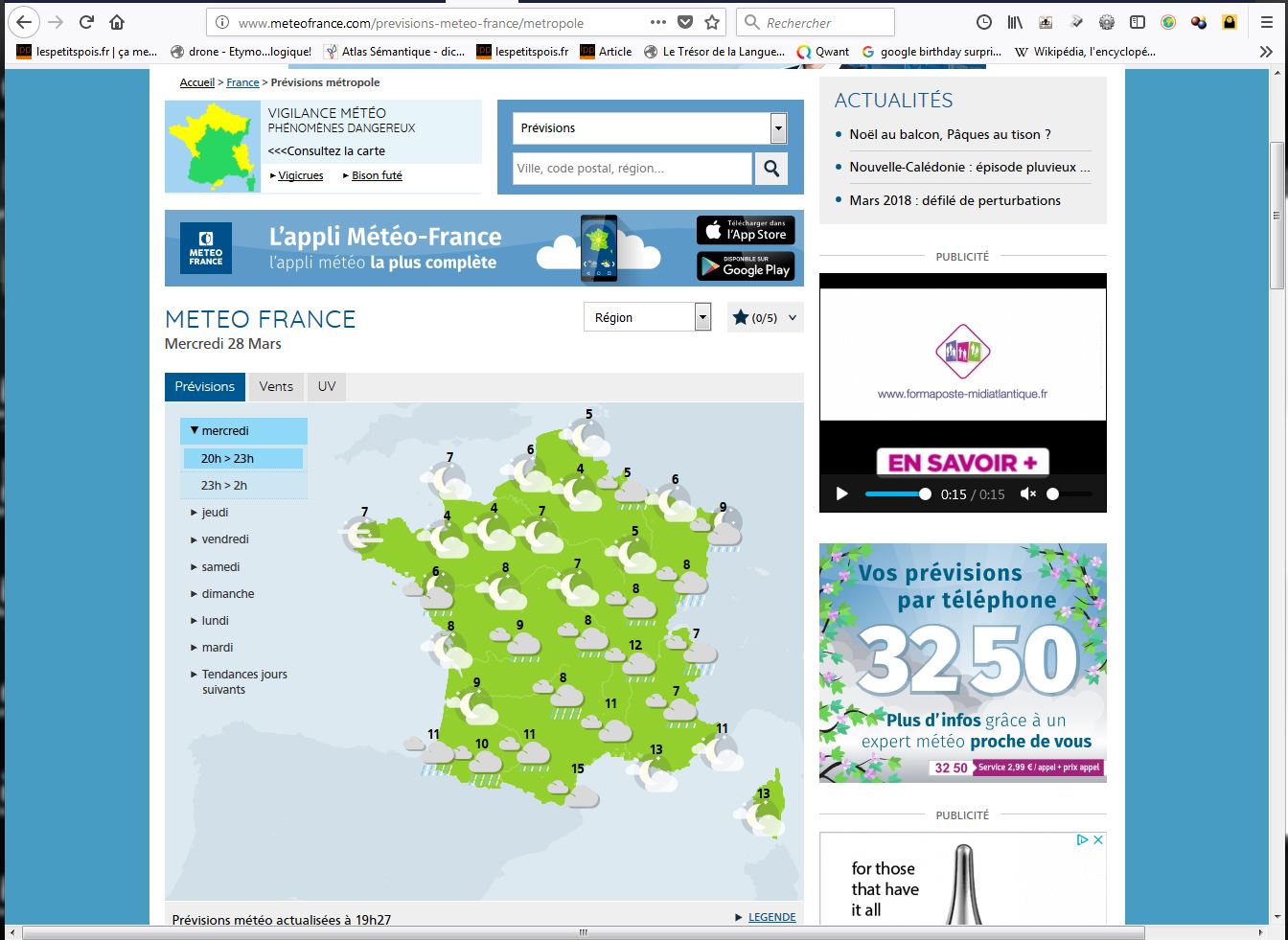The image size is (1288, 940).
Task: Click the Google Play download badge
Action: pyautogui.click(x=746, y=266)
